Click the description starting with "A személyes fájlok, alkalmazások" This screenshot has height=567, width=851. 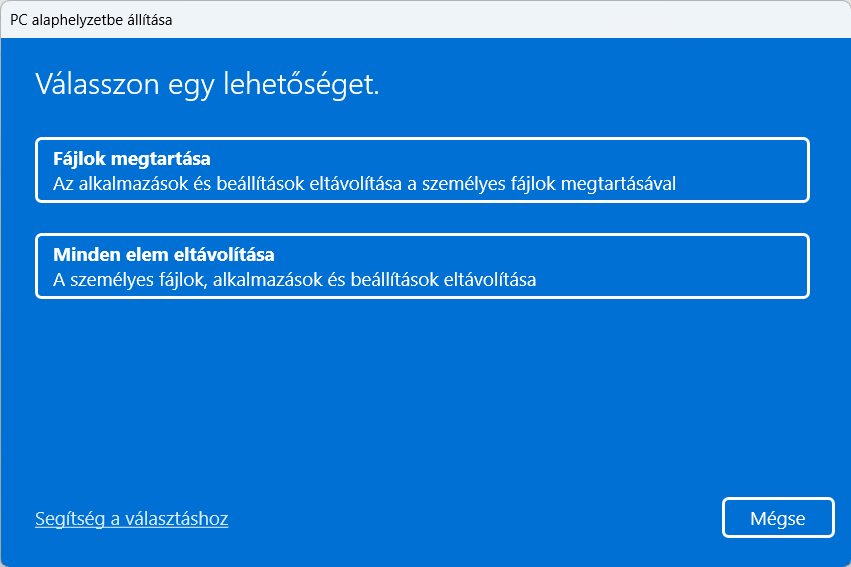(294, 280)
